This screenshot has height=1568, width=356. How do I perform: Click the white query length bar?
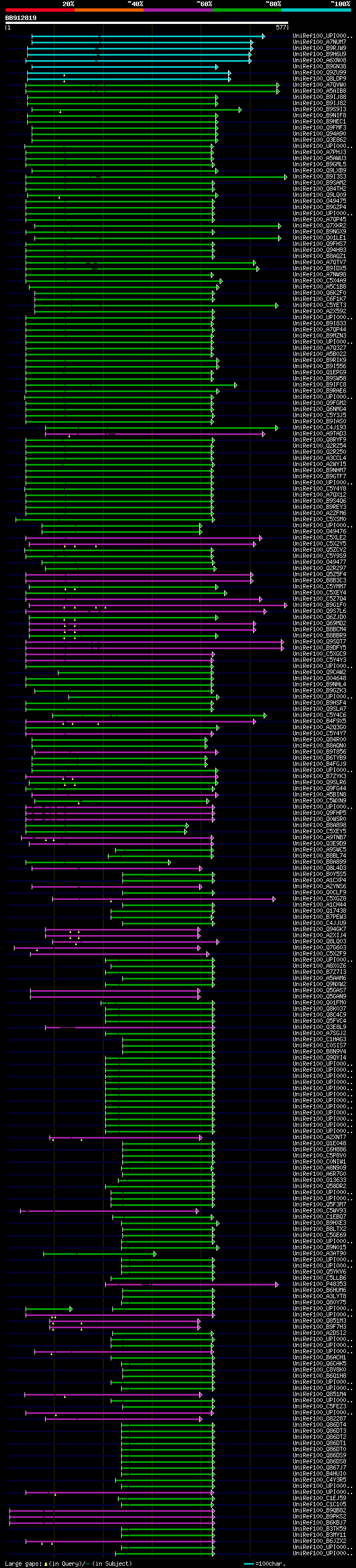pos(147,22)
